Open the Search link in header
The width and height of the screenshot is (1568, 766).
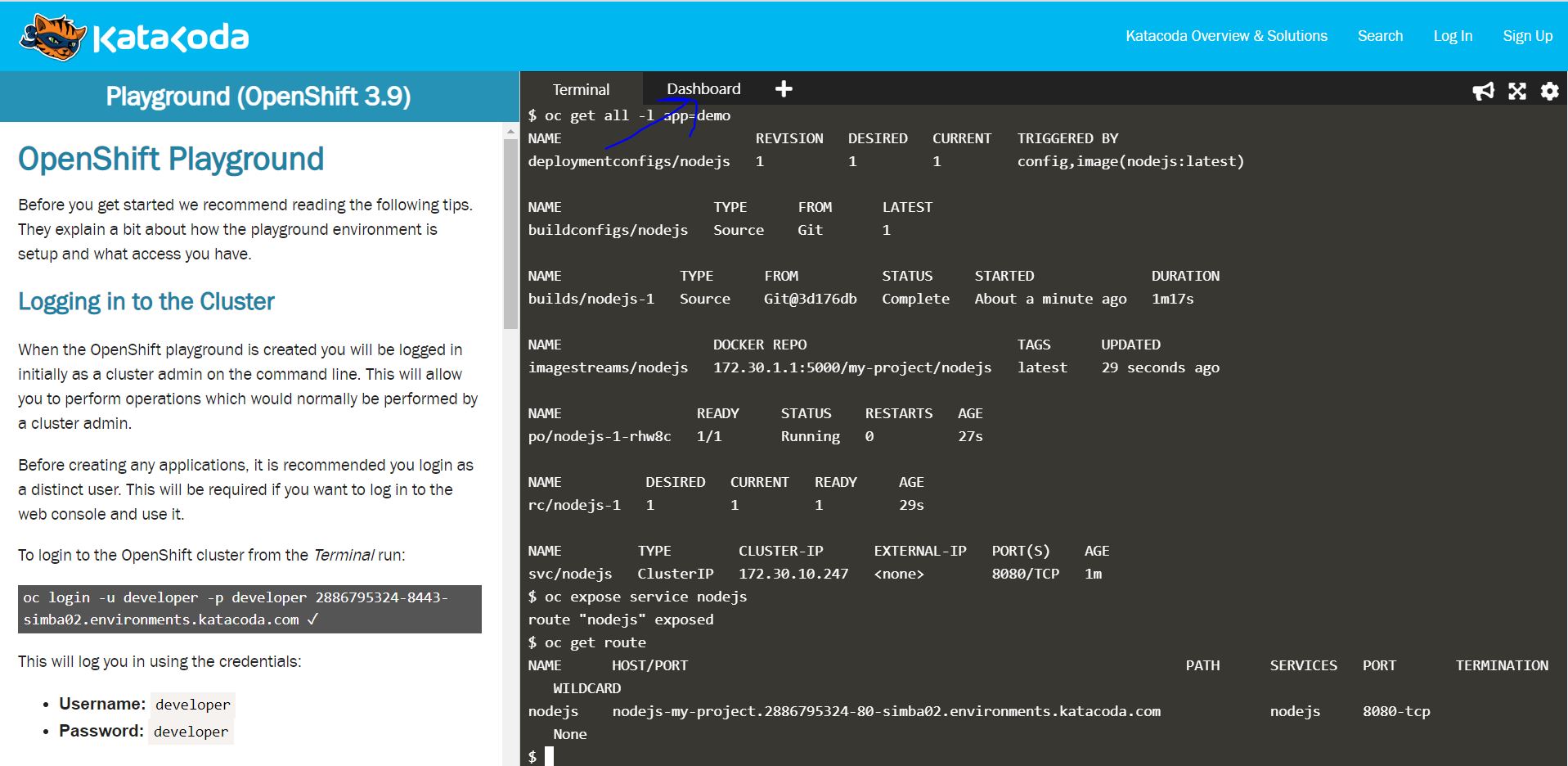1380,36
